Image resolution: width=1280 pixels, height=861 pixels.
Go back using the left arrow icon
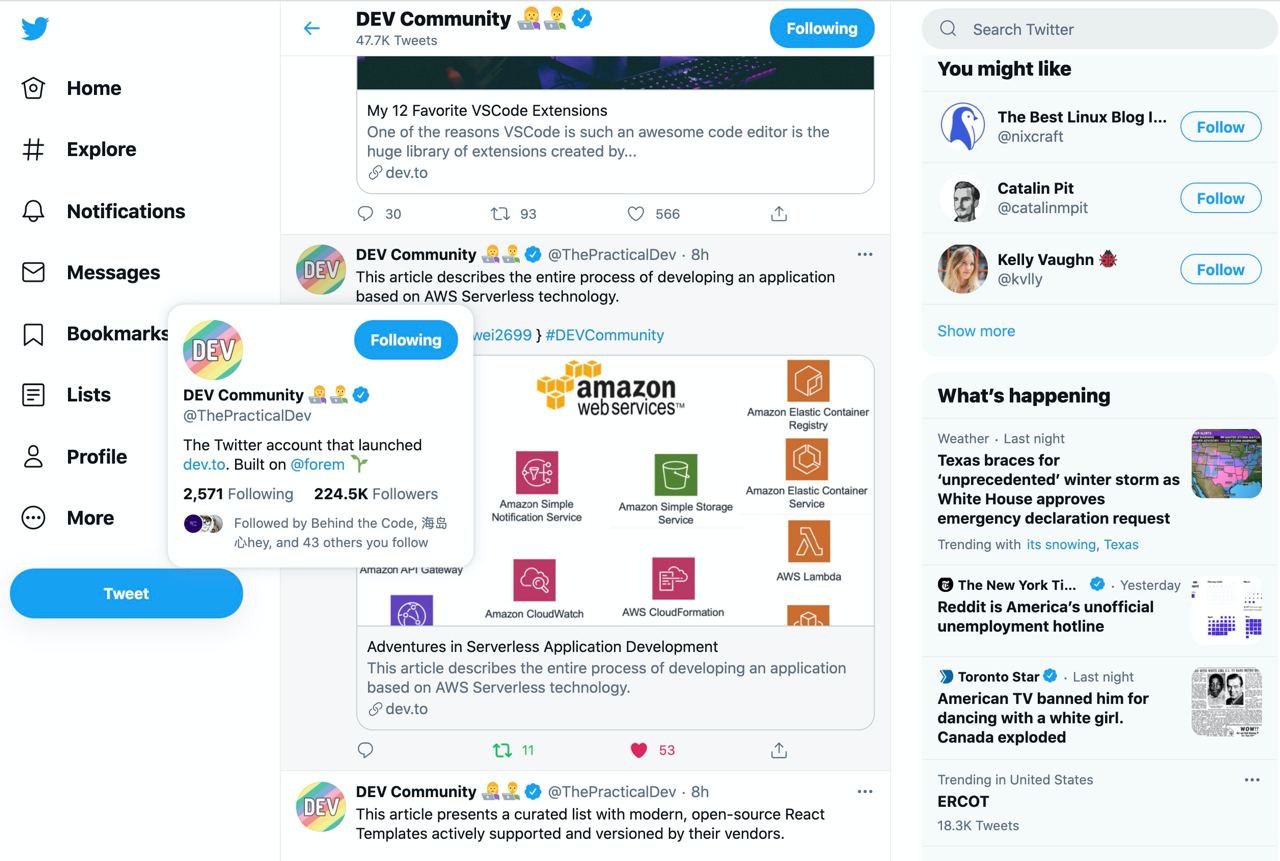click(x=312, y=28)
